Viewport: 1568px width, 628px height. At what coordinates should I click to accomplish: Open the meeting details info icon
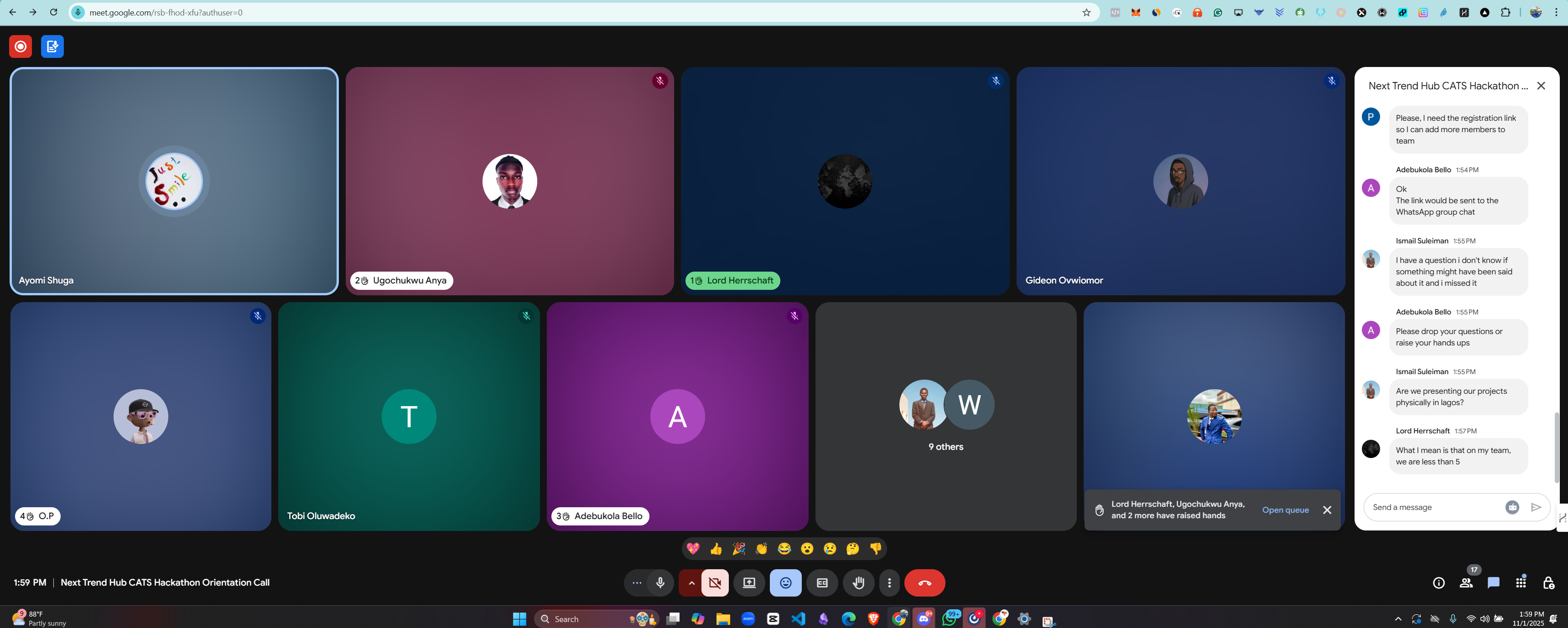click(x=1438, y=583)
